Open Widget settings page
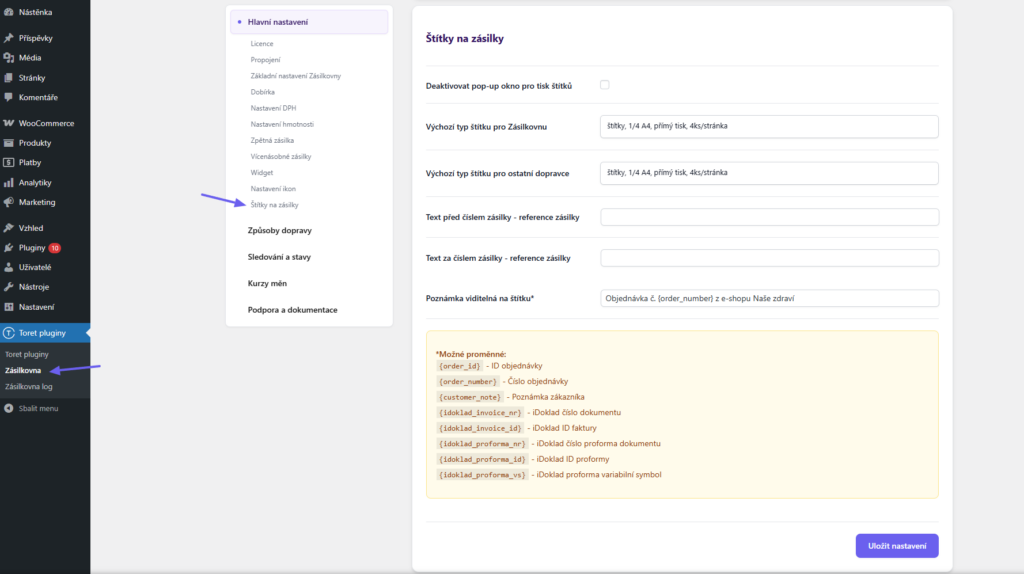This screenshot has width=1024, height=574. pos(262,172)
